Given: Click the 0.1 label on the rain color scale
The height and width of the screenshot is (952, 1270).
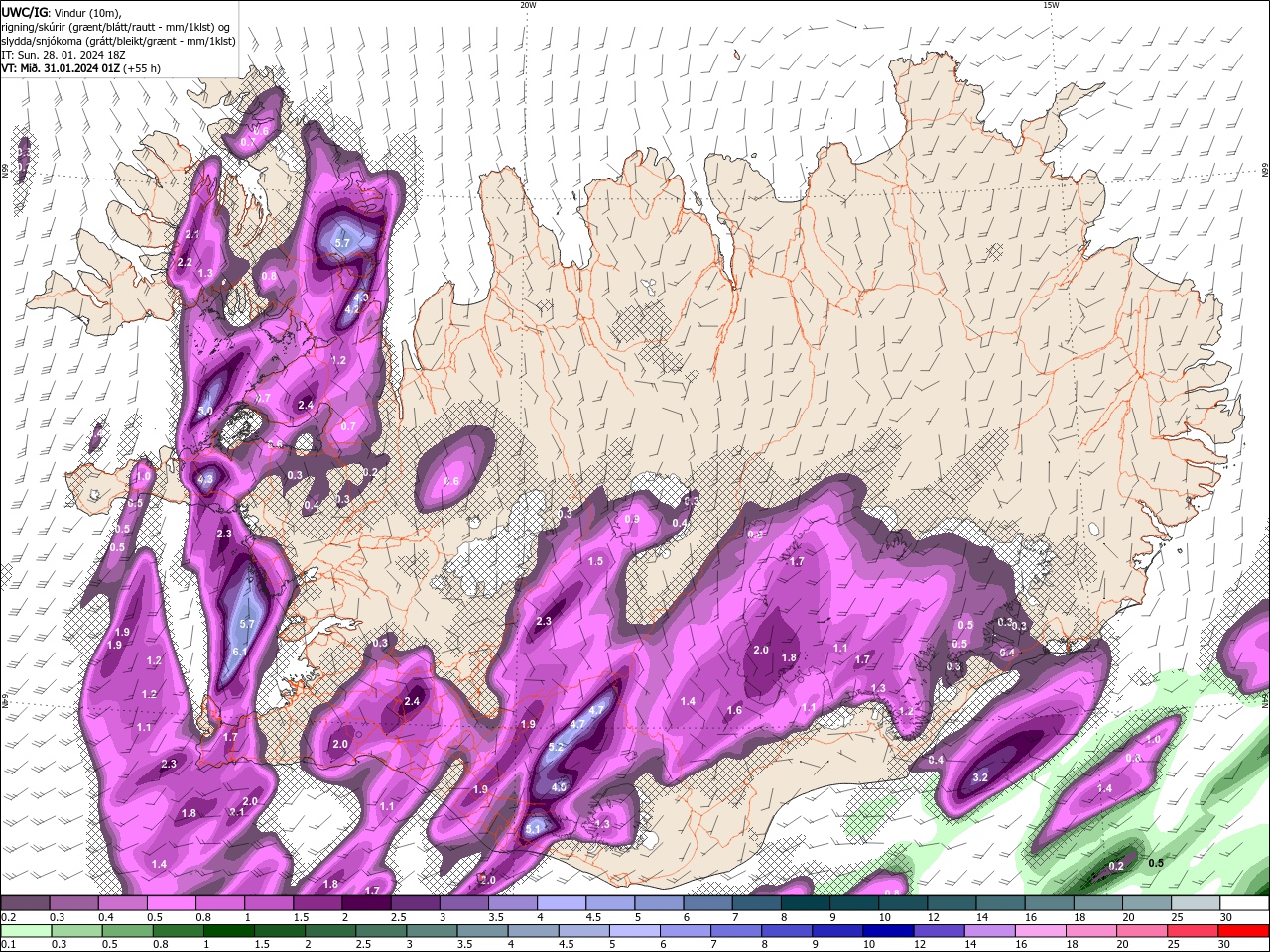Looking at the screenshot, I should [x=7, y=944].
